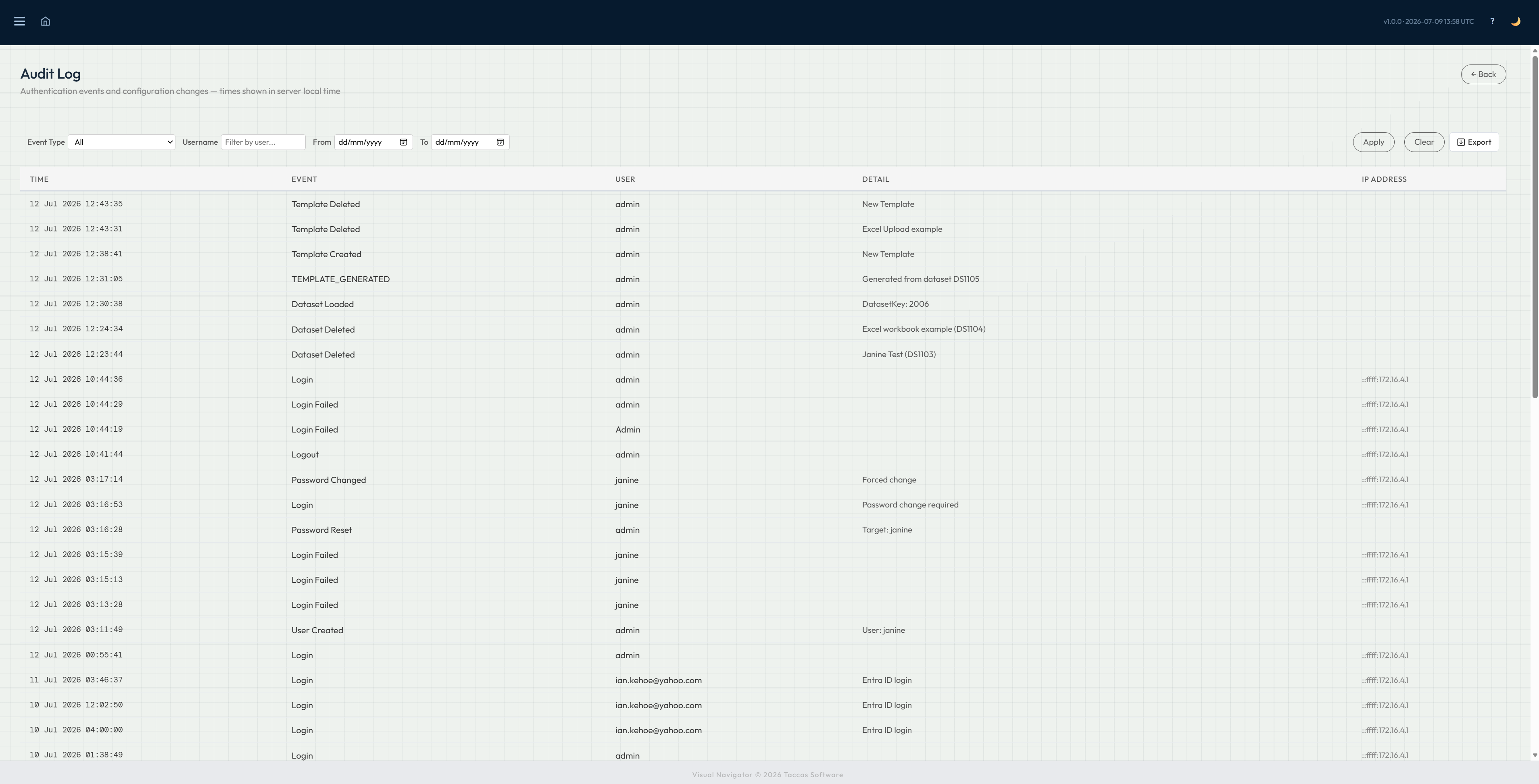This screenshot has height=784, width=1539.
Task: Select timestamp 12 Jul 2026 00:55:41
Action: click(76, 655)
